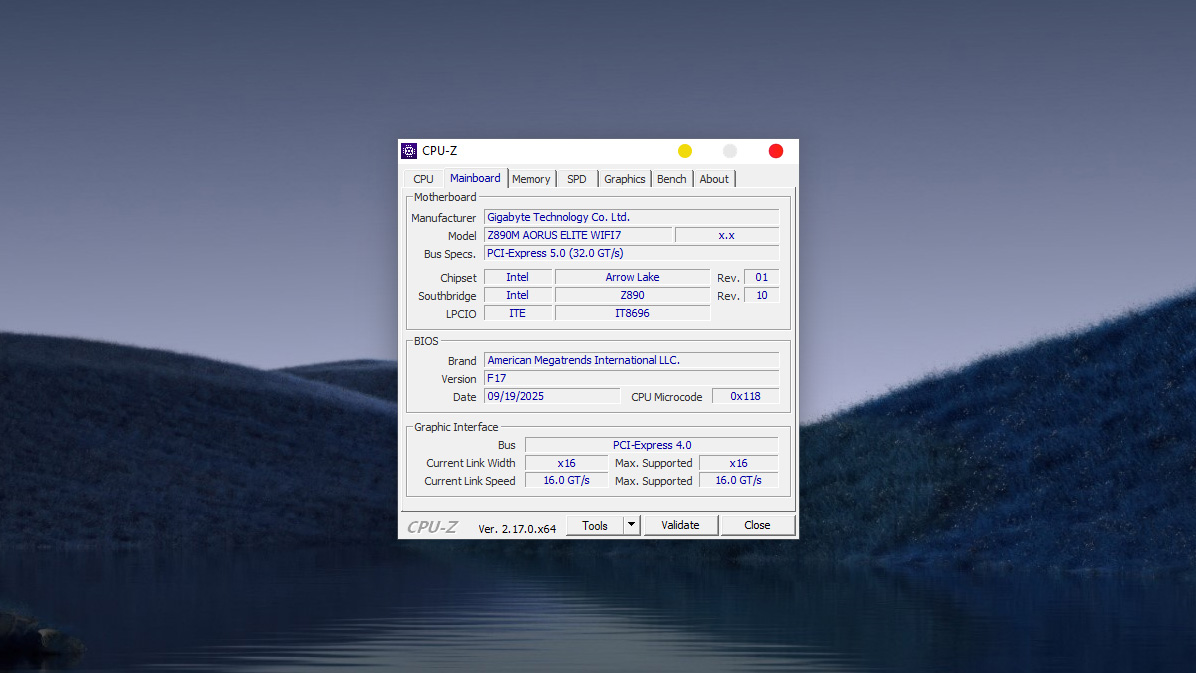Switch to the CPU tab
The height and width of the screenshot is (673, 1196).
coord(423,179)
